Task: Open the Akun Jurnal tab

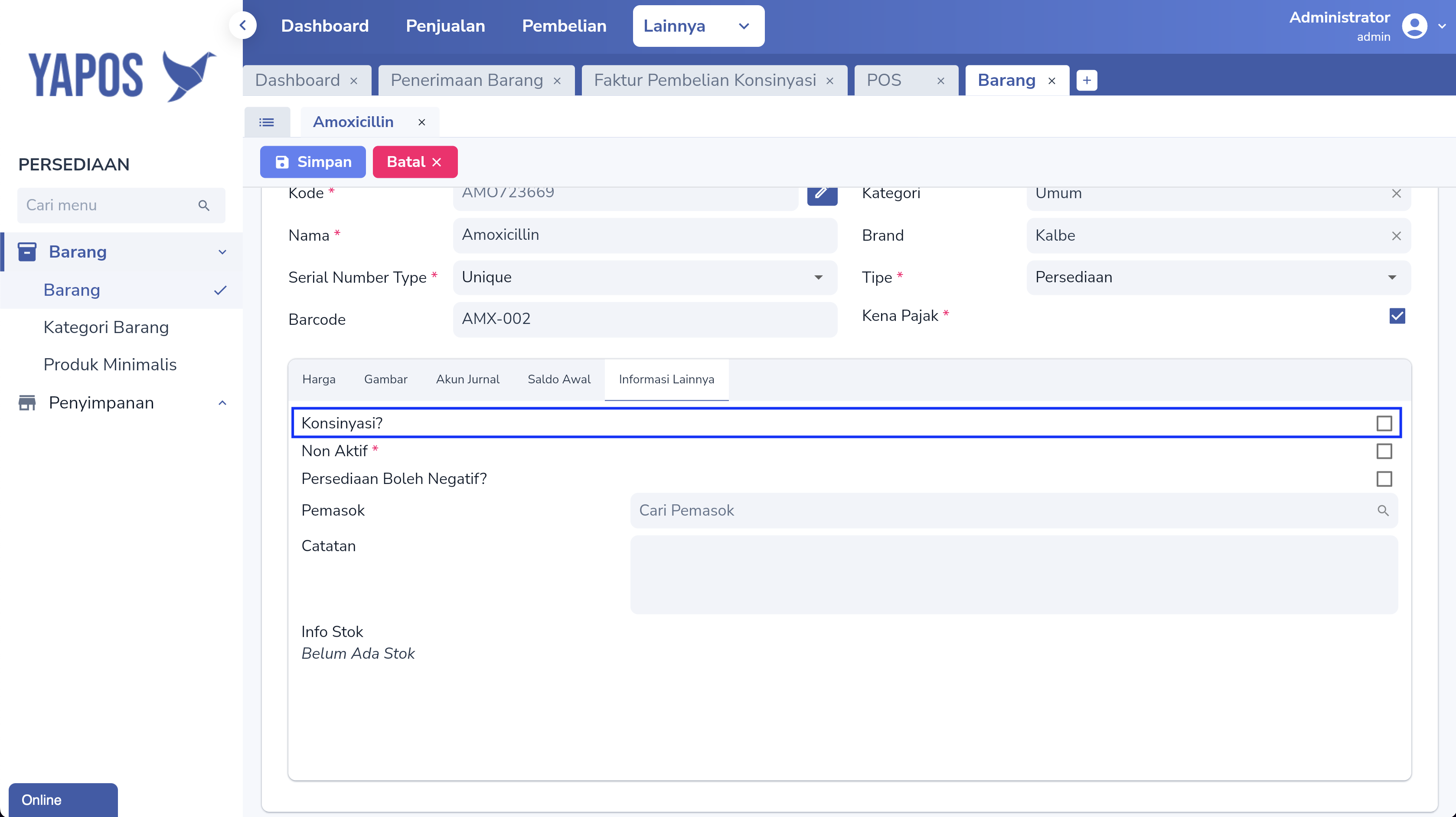Action: tap(467, 379)
